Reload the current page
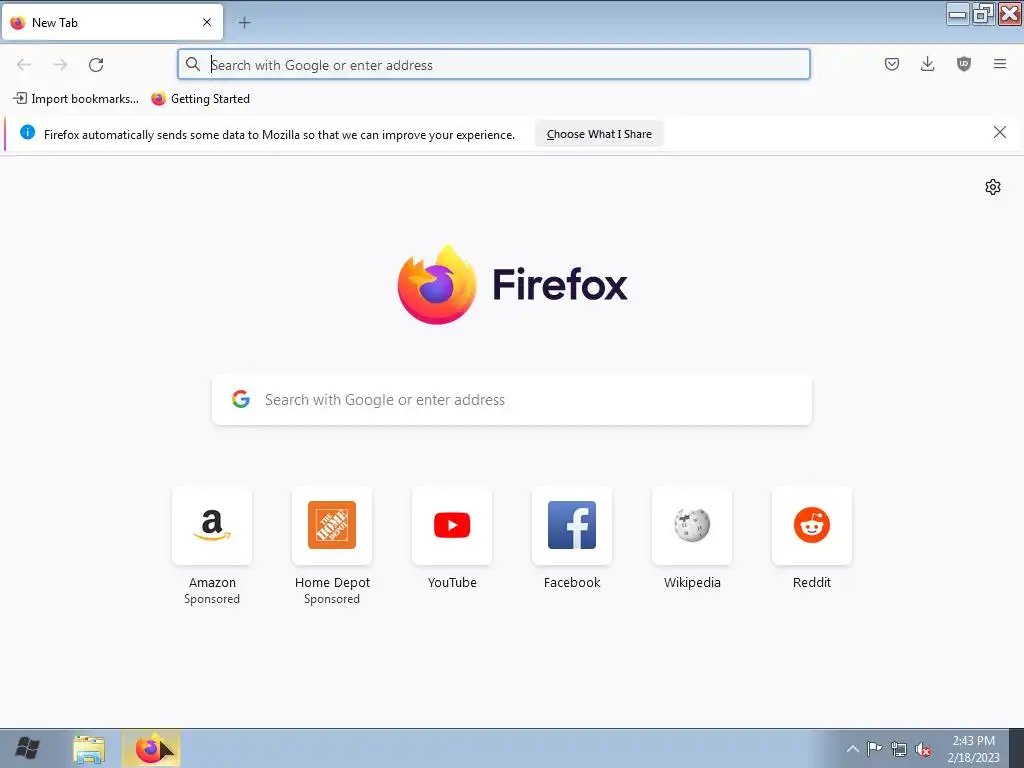Screen dimensions: 1024x768 (96, 65)
